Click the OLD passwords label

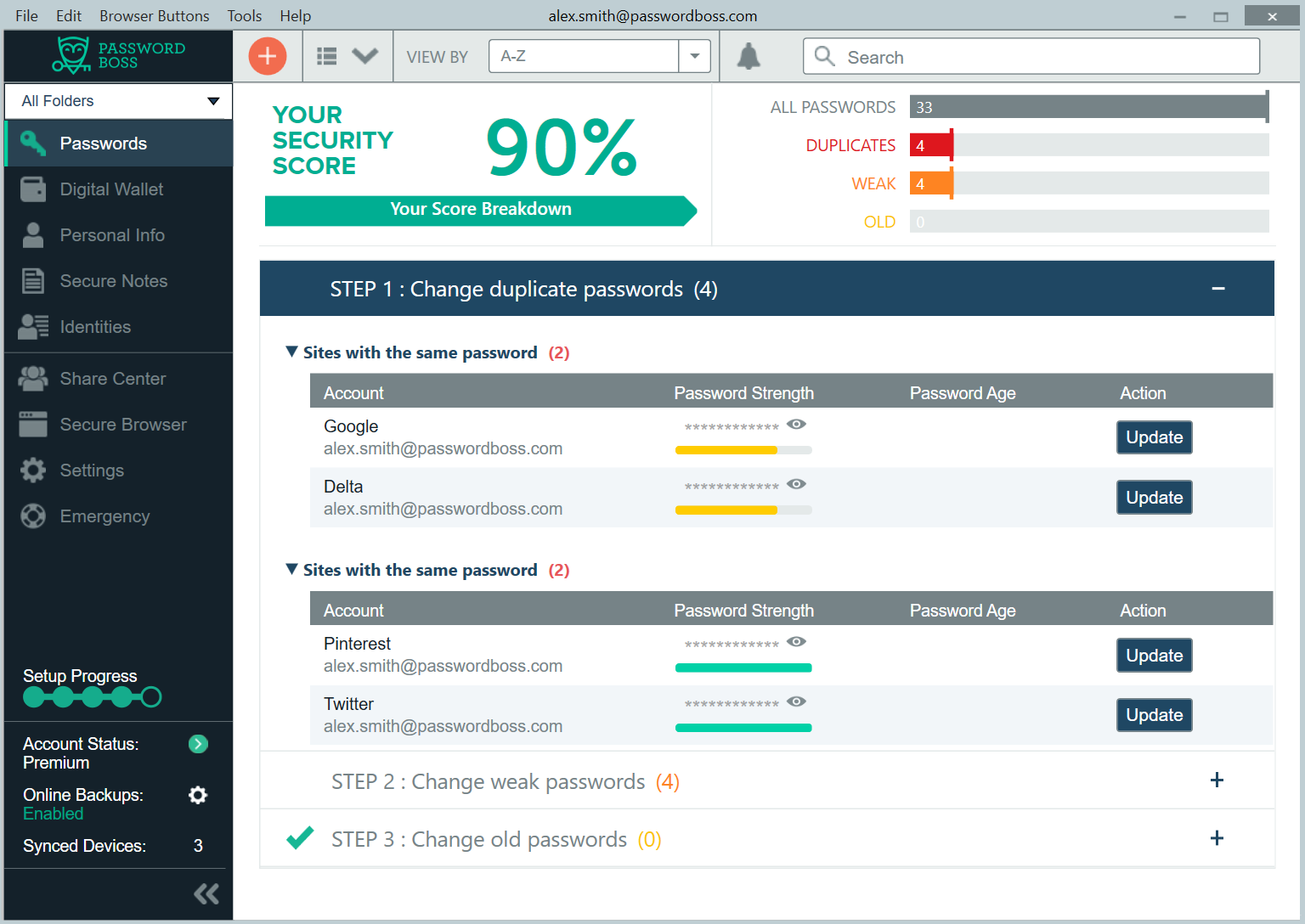(x=879, y=222)
